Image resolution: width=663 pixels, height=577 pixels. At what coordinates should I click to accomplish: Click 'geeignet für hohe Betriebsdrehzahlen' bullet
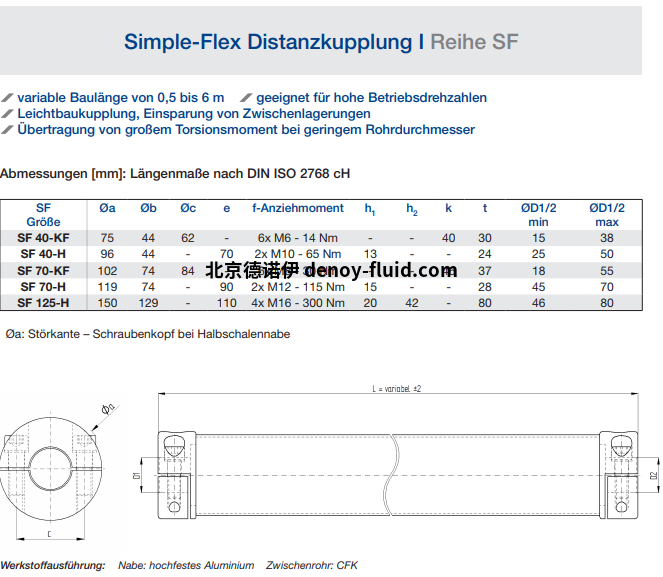[371, 98]
